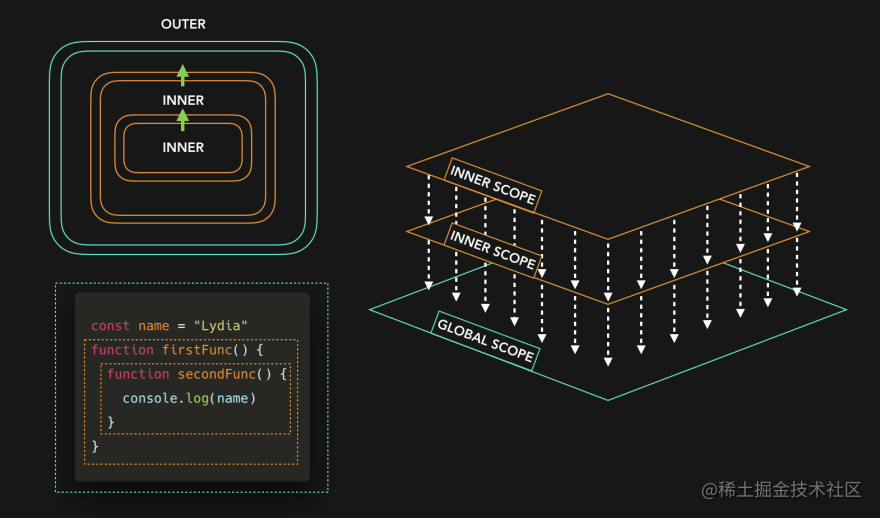Viewport: 880px width, 518px height.
Task: Click the function keyword before firstFunc
Action: point(122,350)
